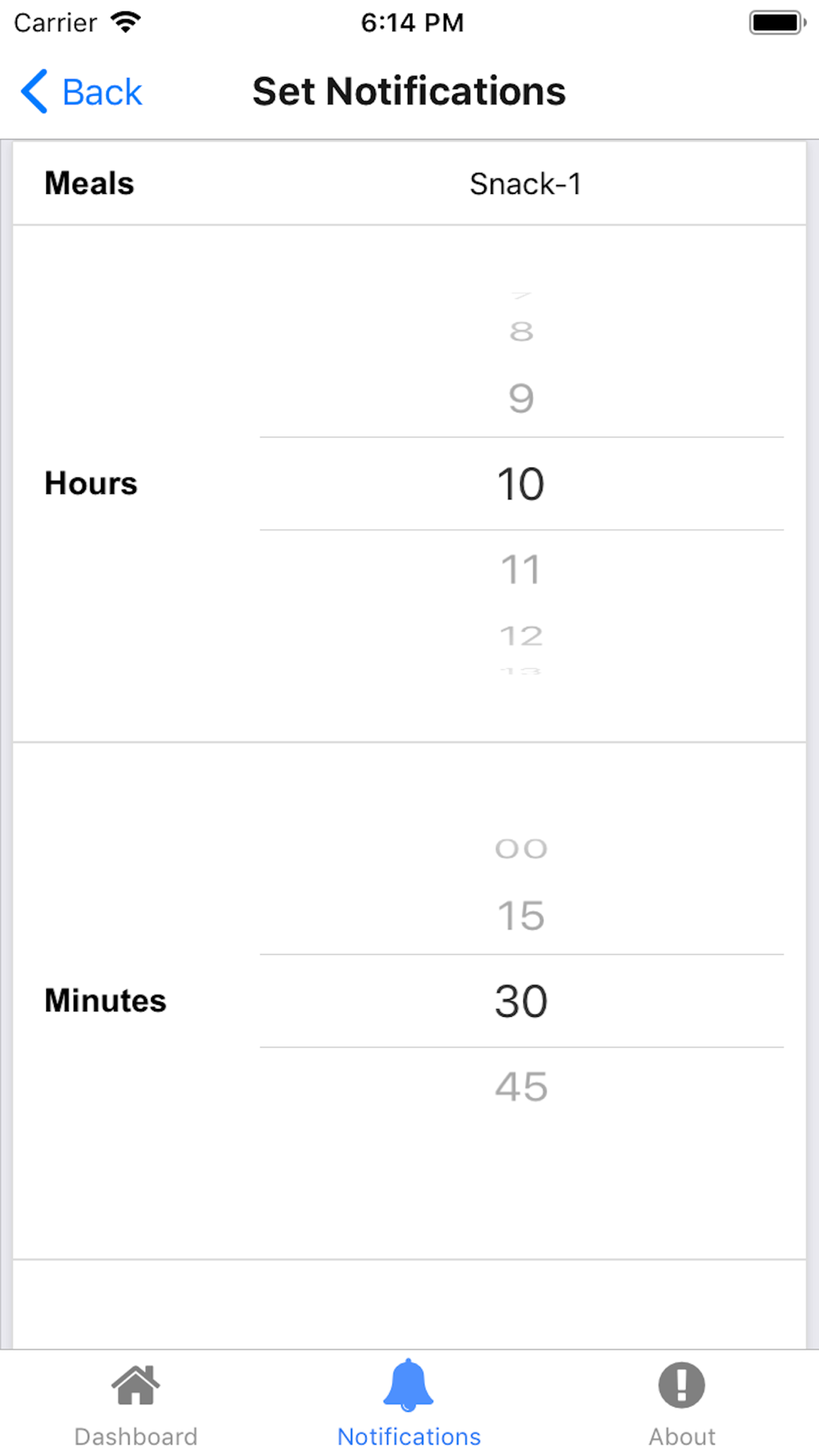Screen dimensions: 819x1456
Task: Open the Snack-1 meal selector
Action: (525, 184)
